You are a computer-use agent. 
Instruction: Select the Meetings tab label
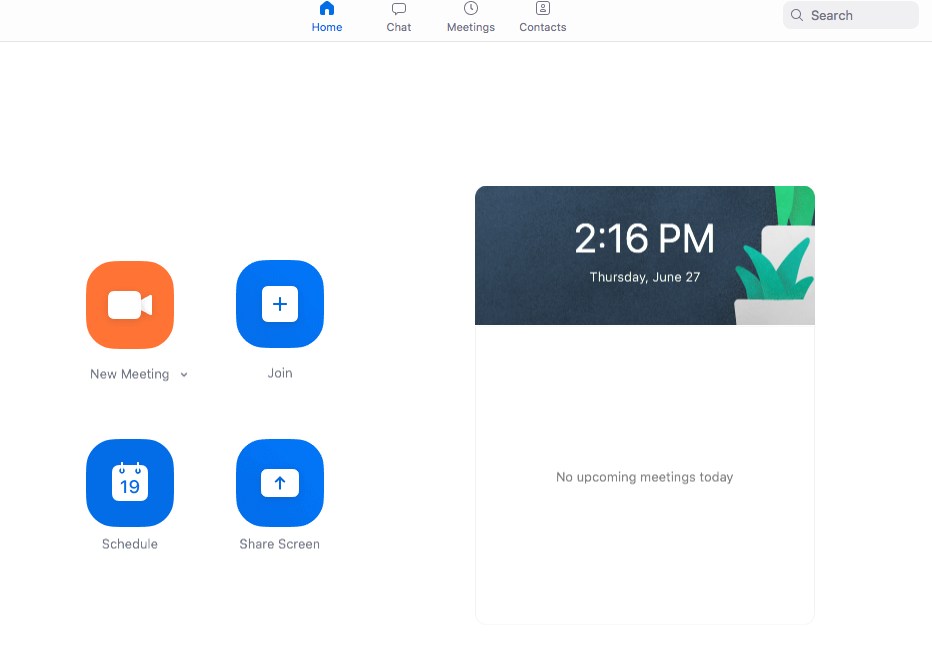pos(471,27)
